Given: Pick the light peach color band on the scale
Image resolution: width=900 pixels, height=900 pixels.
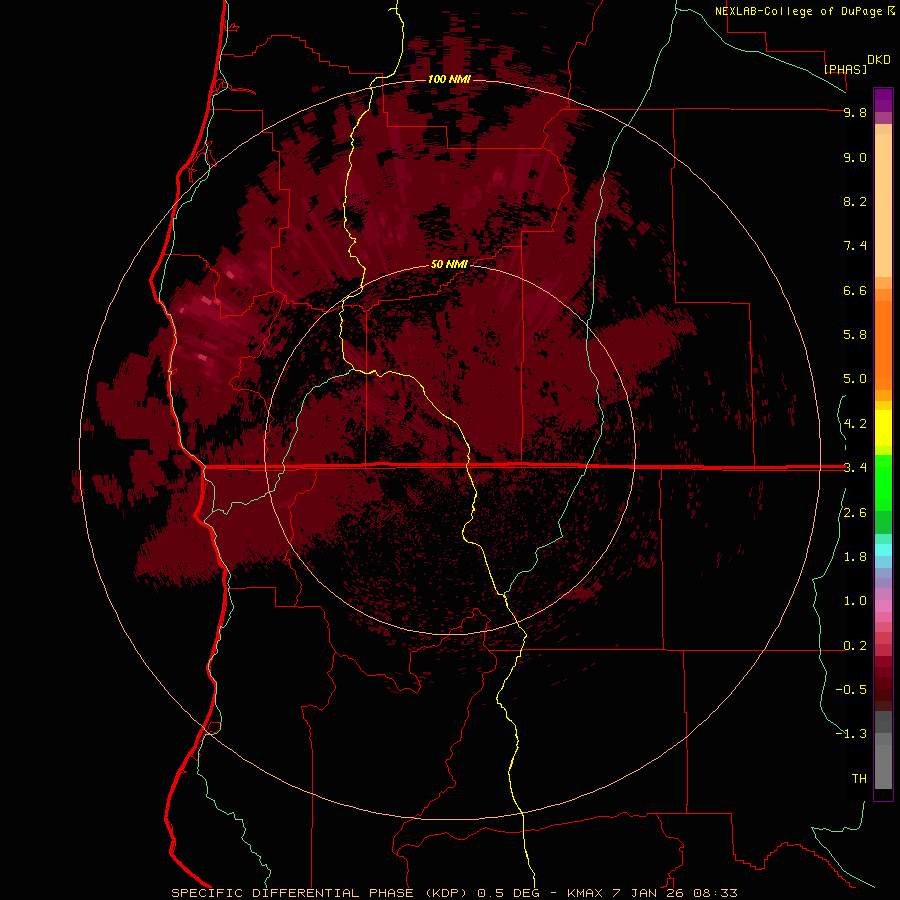Looking at the screenshot, I should (x=883, y=205).
